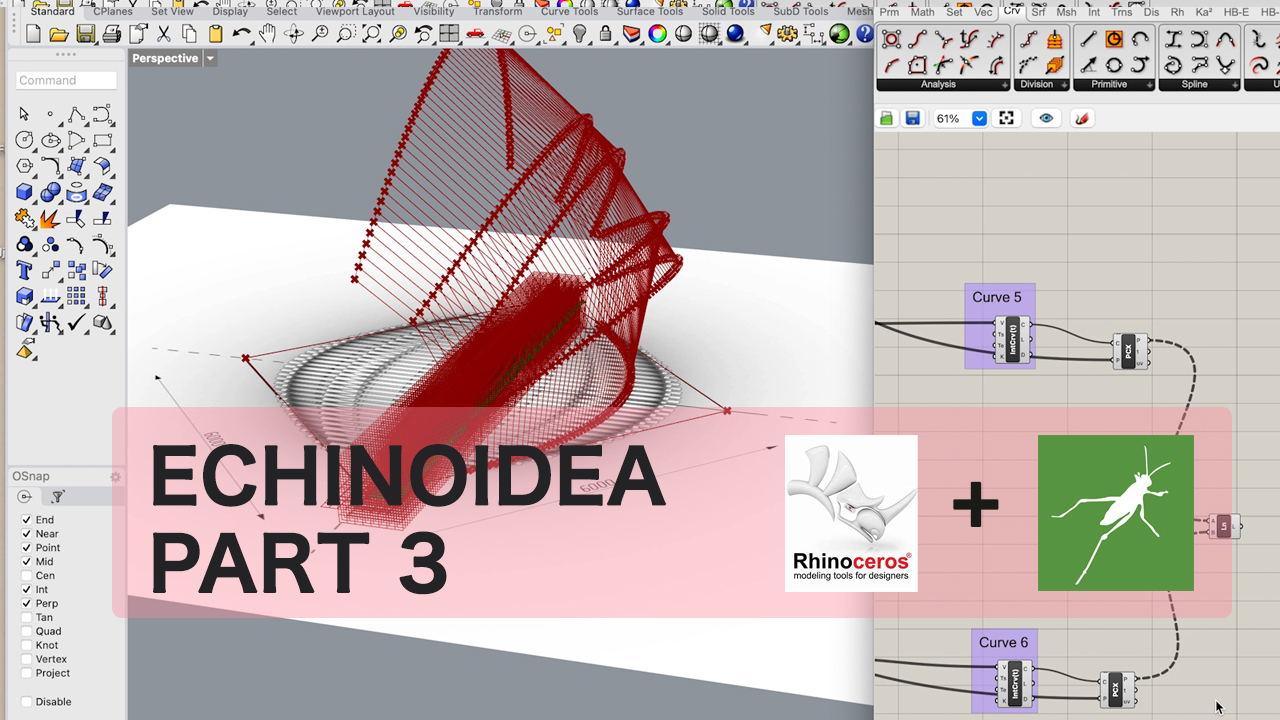Switch to Grasshopper Math tab
The width and height of the screenshot is (1280, 720).
tap(922, 12)
